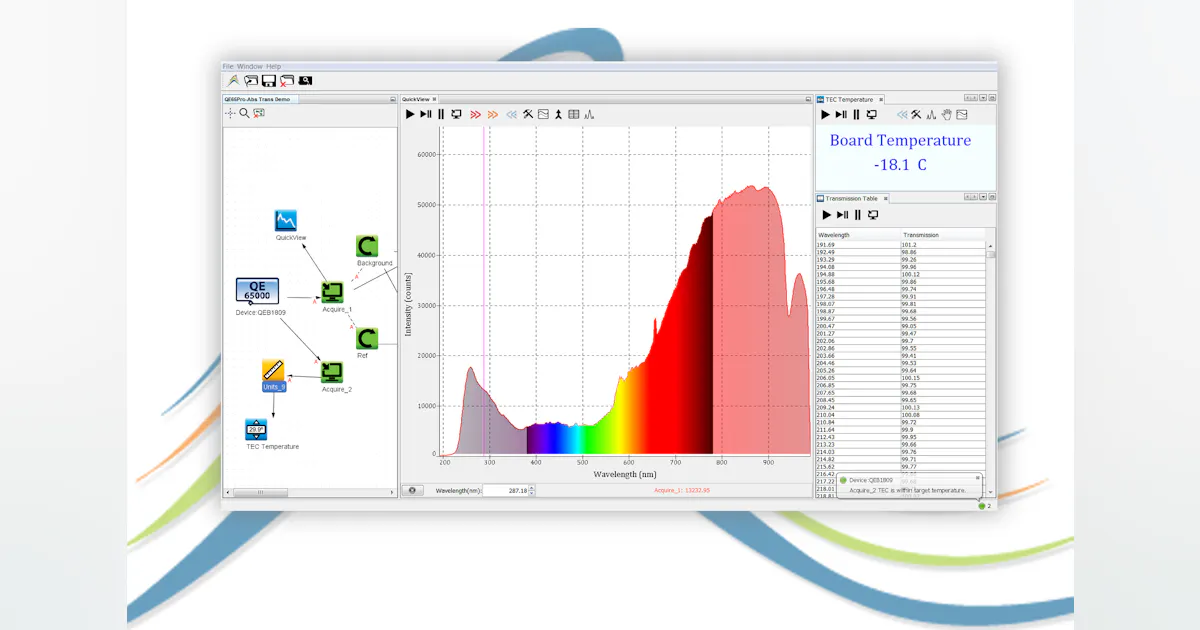
Task: Click the orange double-chevron icon in QuickView
Action: pyautogui.click(x=492, y=114)
